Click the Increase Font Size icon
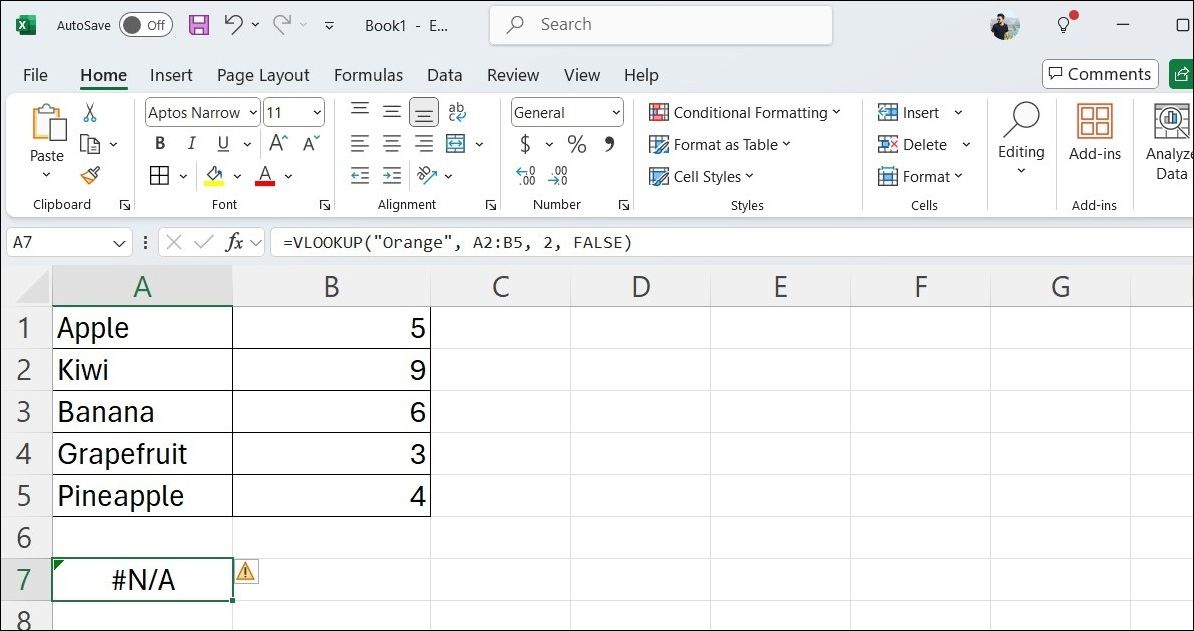The height and width of the screenshot is (631, 1194). tap(279, 144)
